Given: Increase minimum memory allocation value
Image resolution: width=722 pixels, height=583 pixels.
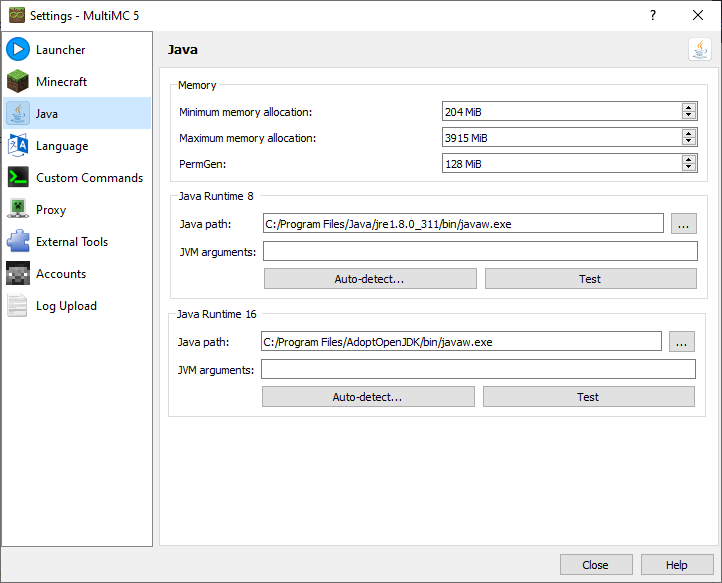Looking at the screenshot, I should click(688, 107).
